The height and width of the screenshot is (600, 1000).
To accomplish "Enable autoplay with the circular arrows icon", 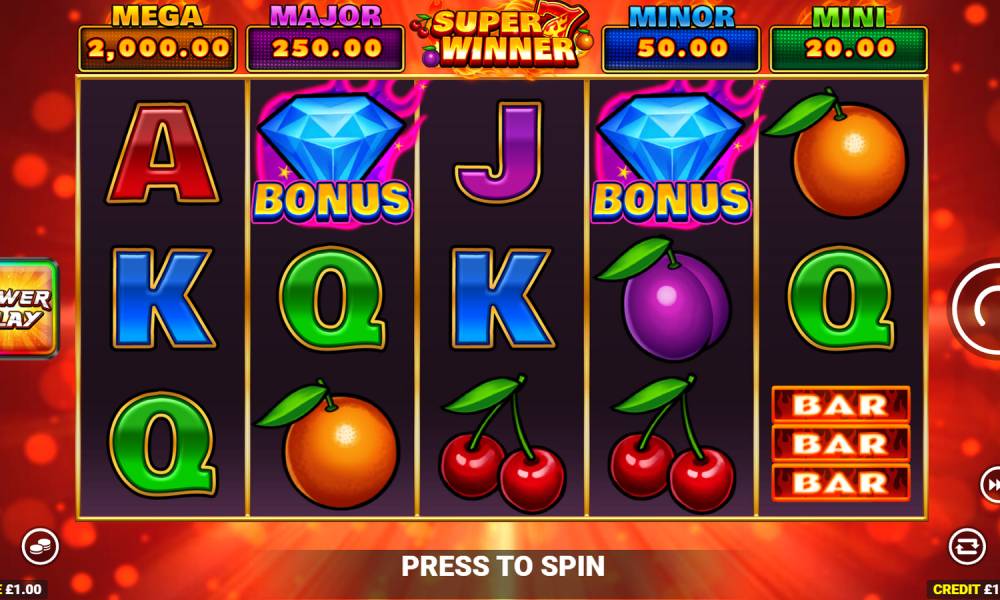I will pyautogui.click(x=967, y=546).
